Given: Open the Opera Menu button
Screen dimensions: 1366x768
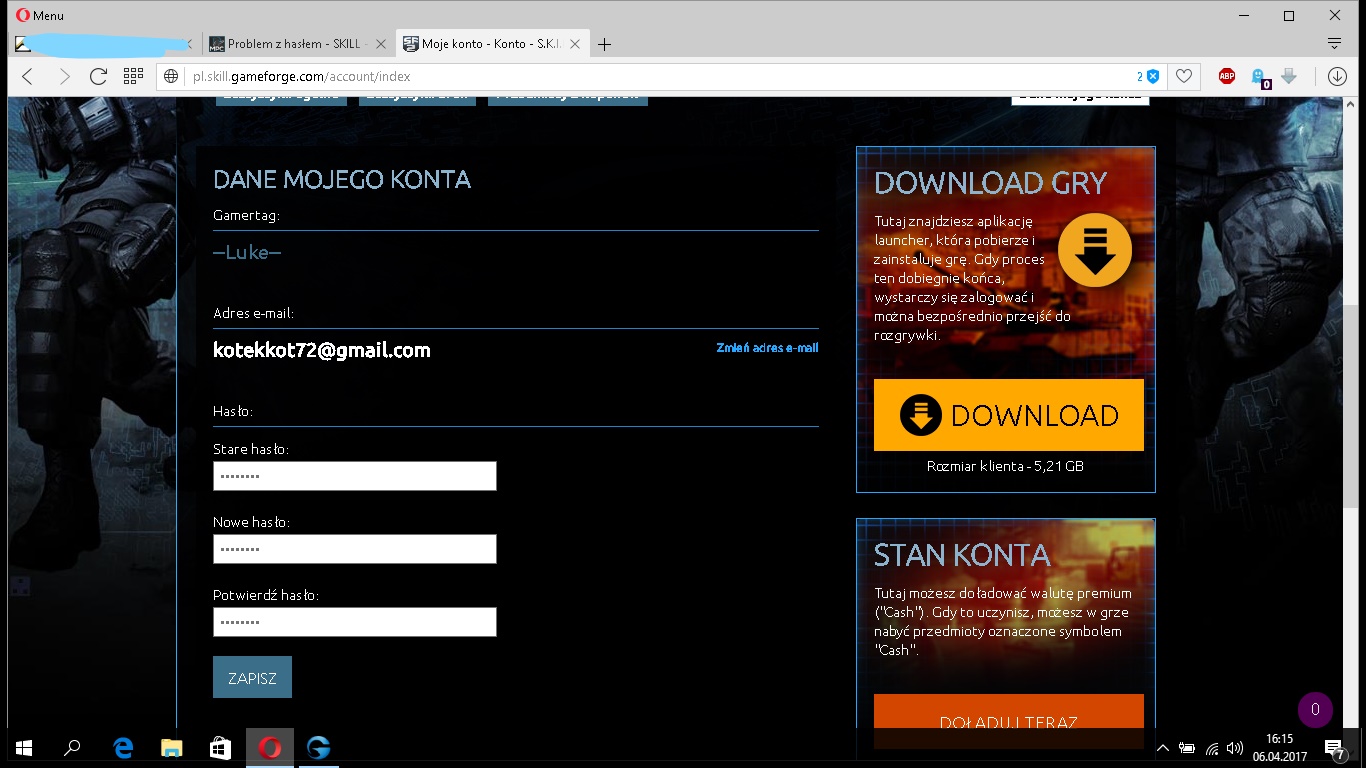Looking at the screenshot, I should (x=40, y=15).
